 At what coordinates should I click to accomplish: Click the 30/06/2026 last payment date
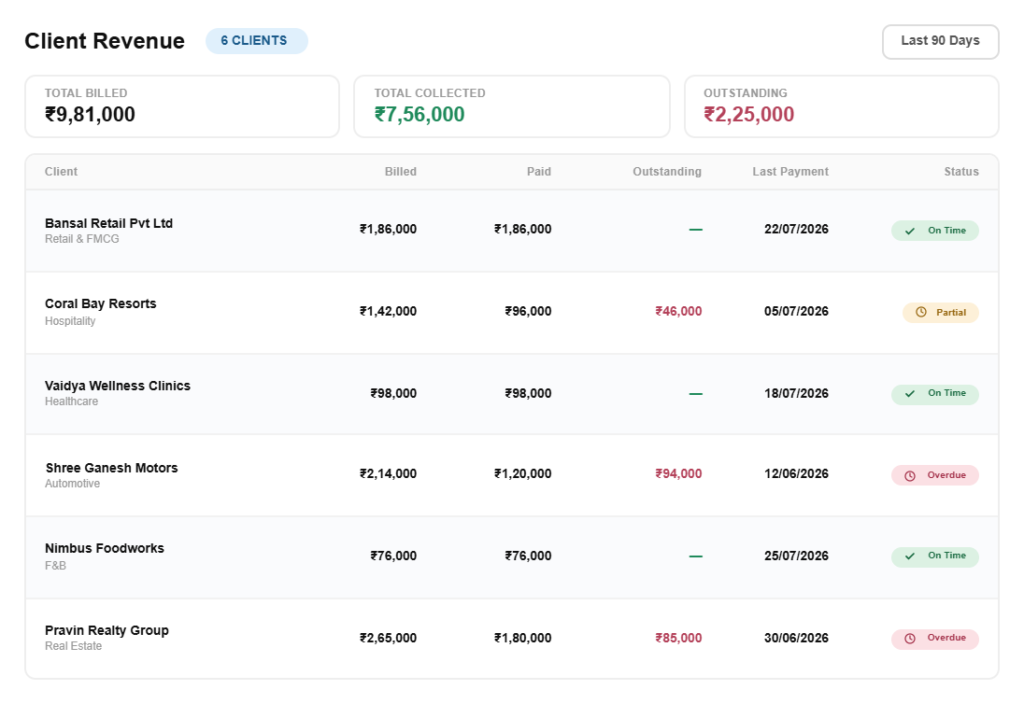(796, 638)
